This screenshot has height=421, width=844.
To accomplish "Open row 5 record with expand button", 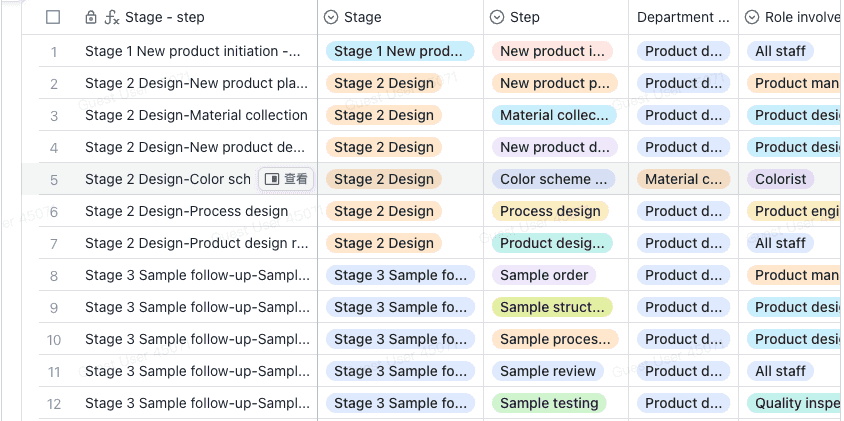I will [286, 179].
